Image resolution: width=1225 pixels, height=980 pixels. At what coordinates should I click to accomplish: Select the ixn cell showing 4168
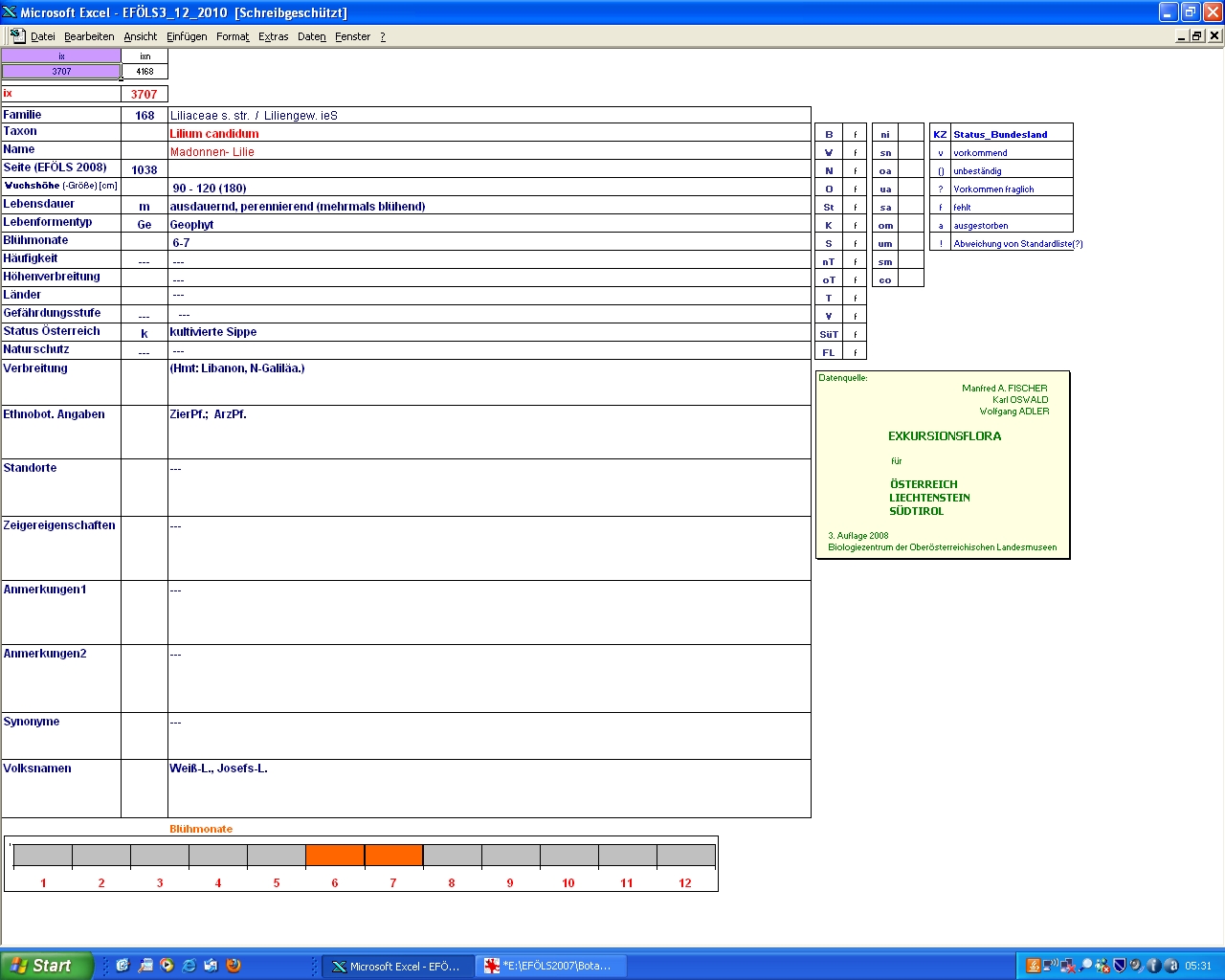[145, 71]
